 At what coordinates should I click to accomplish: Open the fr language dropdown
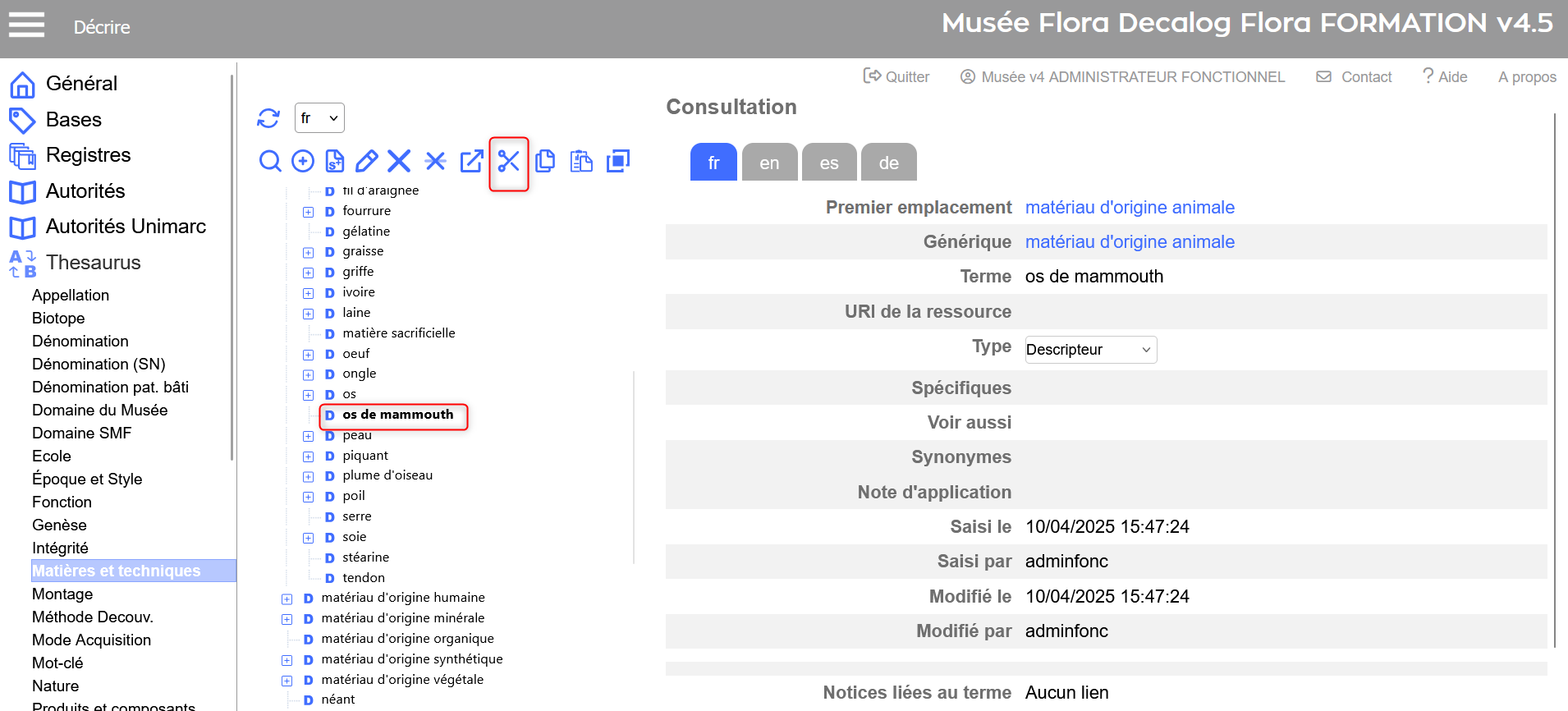point(319,118)
